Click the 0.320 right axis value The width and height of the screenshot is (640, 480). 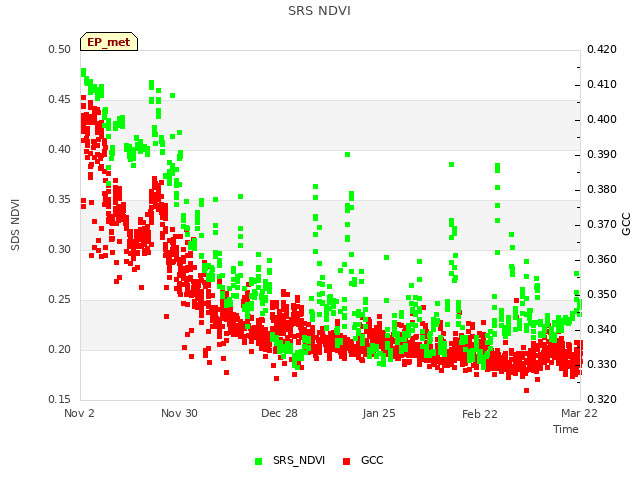pos(602,399)
